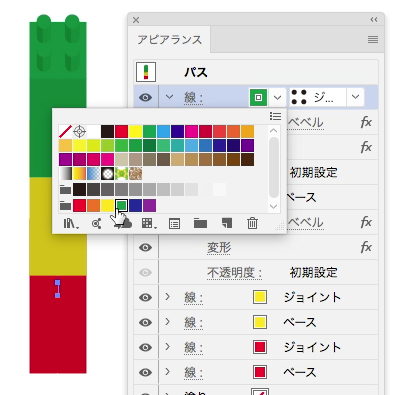Click the path thumbnail beside パス
Image resolution: width=408 pixels, height=395 pixels.
(146, 72)
